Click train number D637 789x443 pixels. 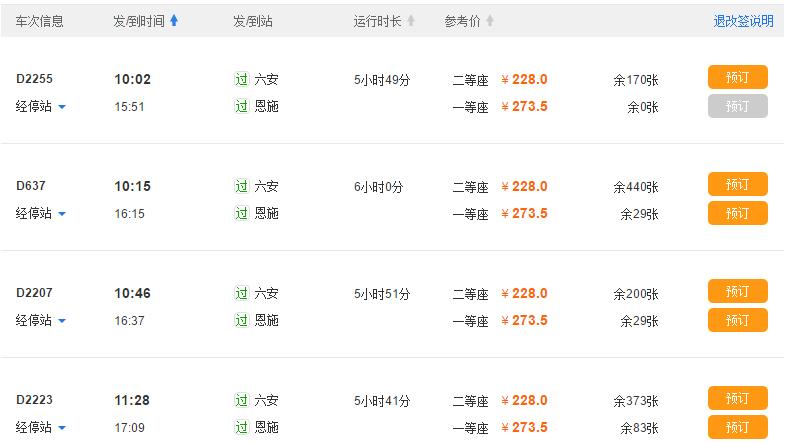[x=31, y=185]
